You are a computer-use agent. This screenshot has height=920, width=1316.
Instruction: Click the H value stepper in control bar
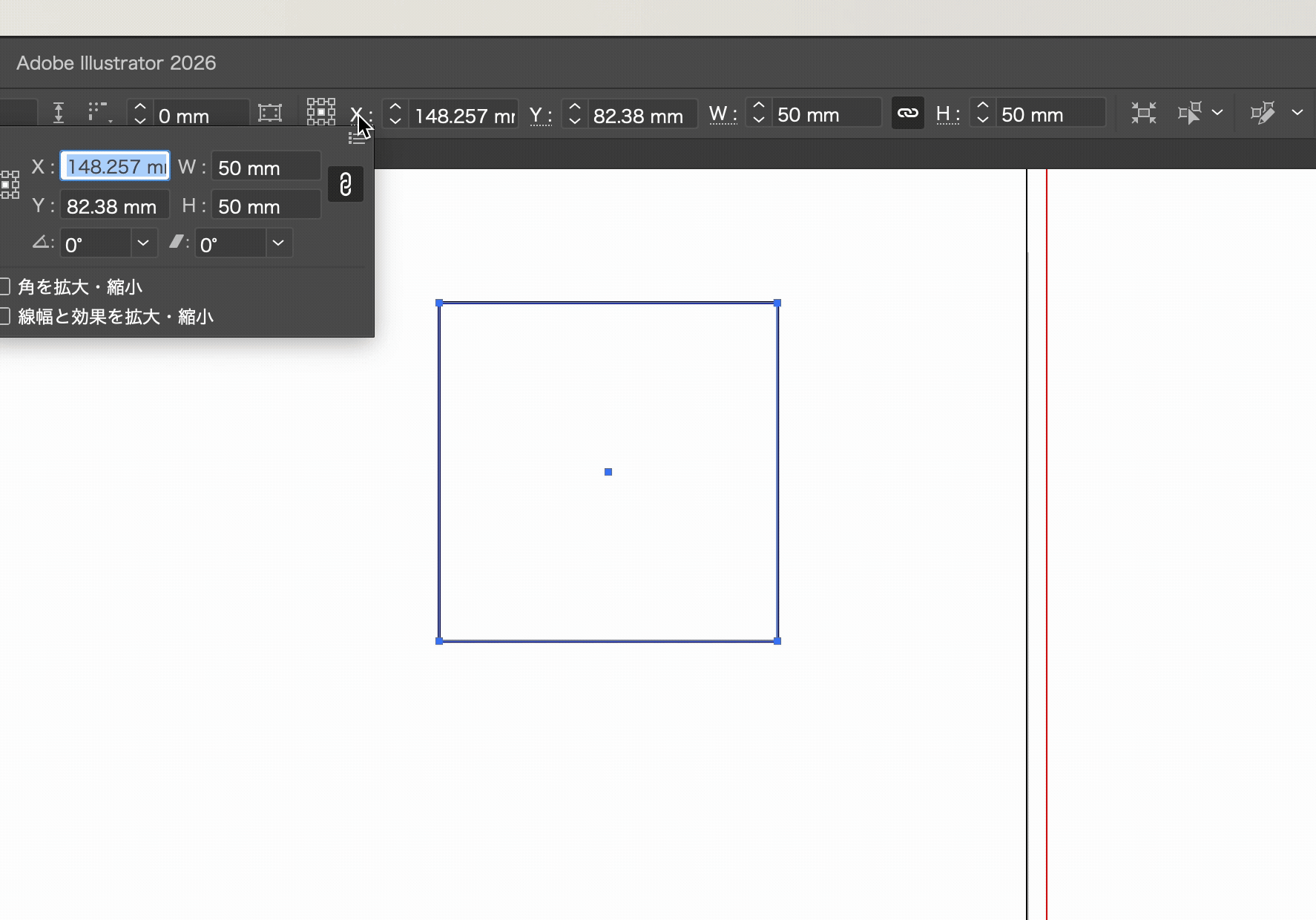pos(983,113)
